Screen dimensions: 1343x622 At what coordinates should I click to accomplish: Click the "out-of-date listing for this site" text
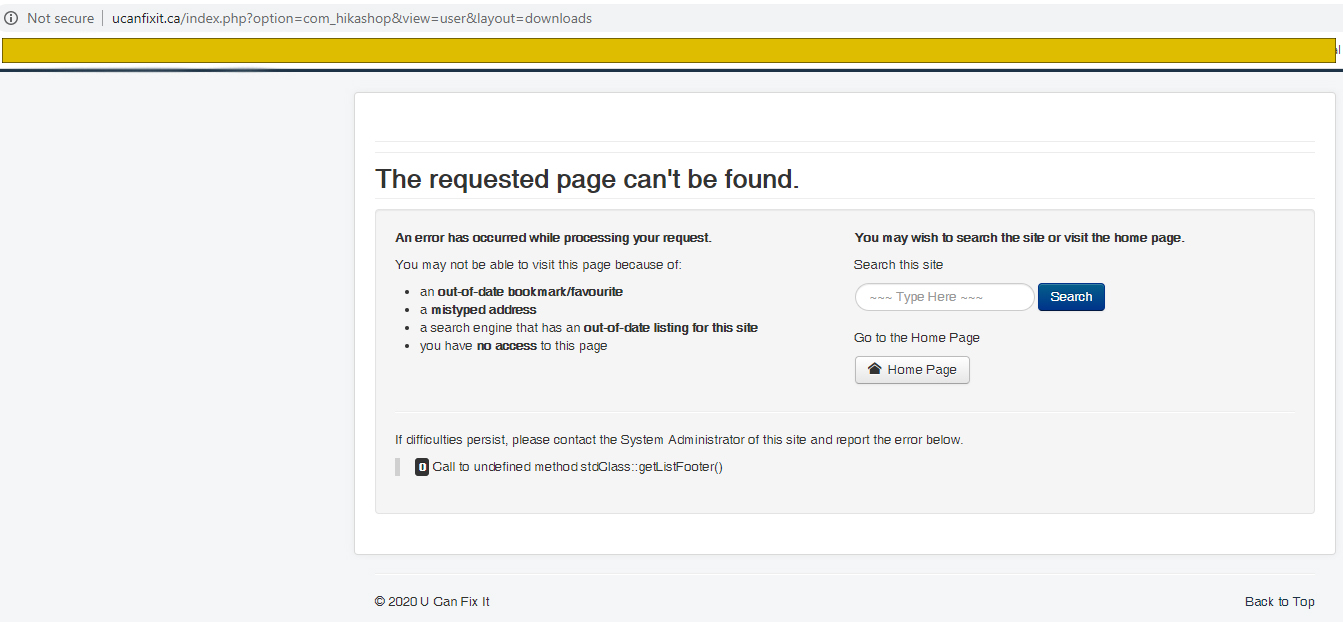pyautogui.click(x=670, y=328)
